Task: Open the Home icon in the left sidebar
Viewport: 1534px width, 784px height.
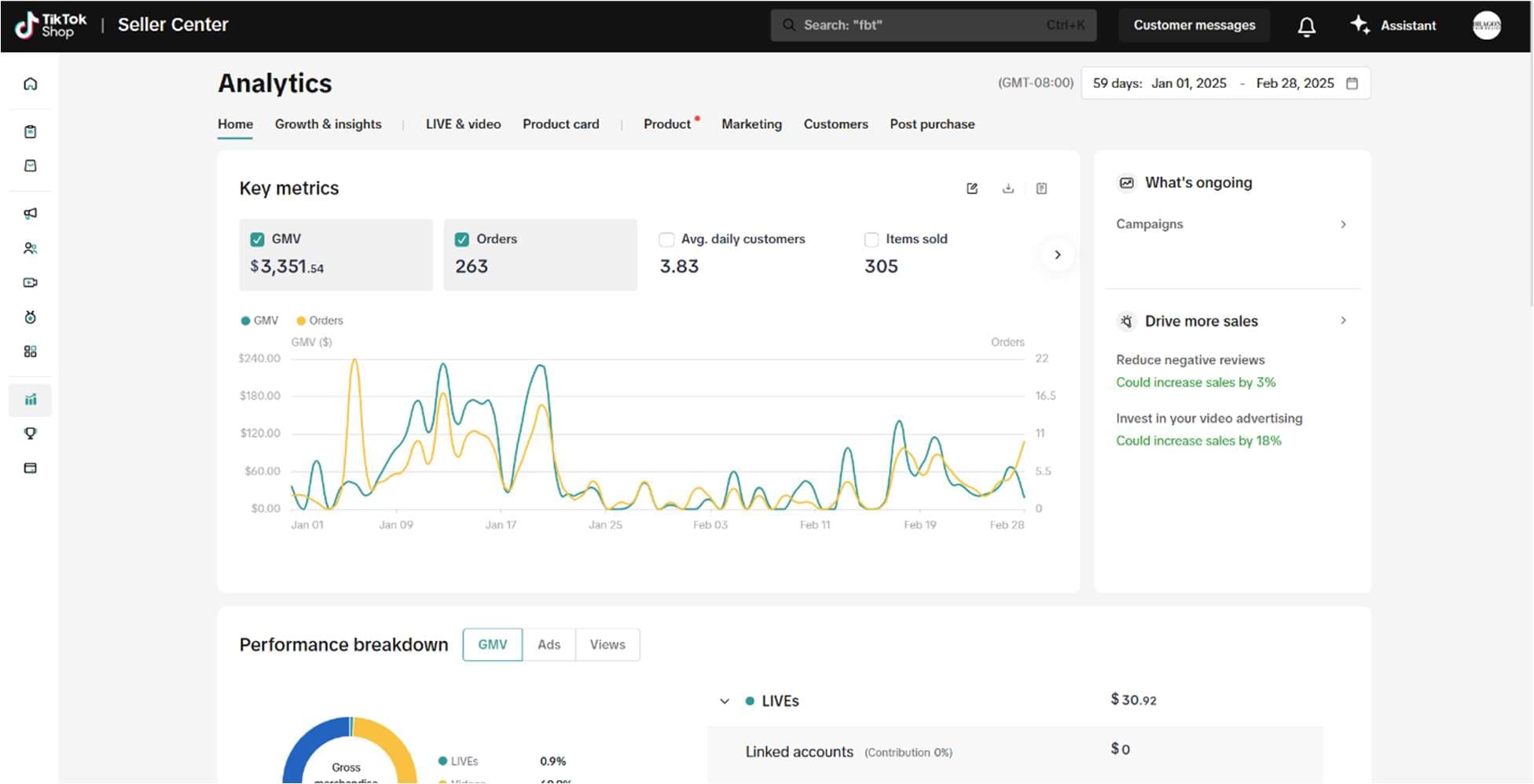Action: 31,84
